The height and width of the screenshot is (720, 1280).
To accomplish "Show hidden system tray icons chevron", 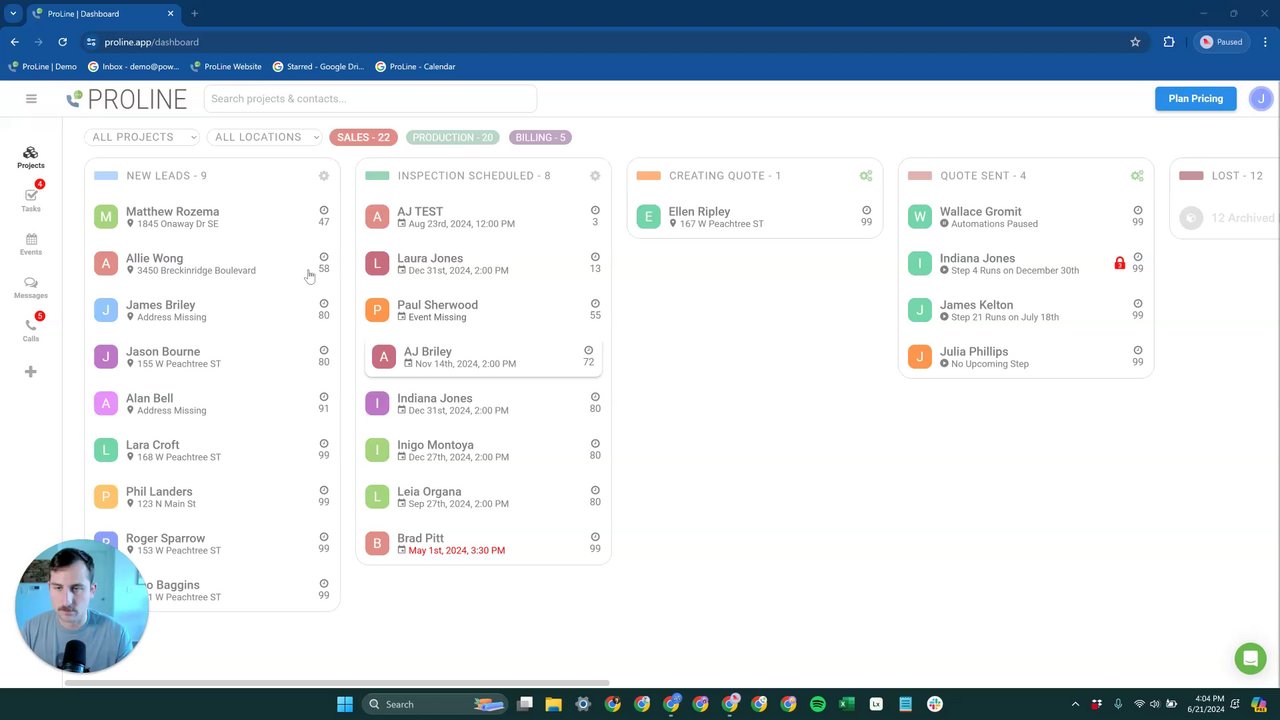I will pyautogui.click(x=1075, y=704).
